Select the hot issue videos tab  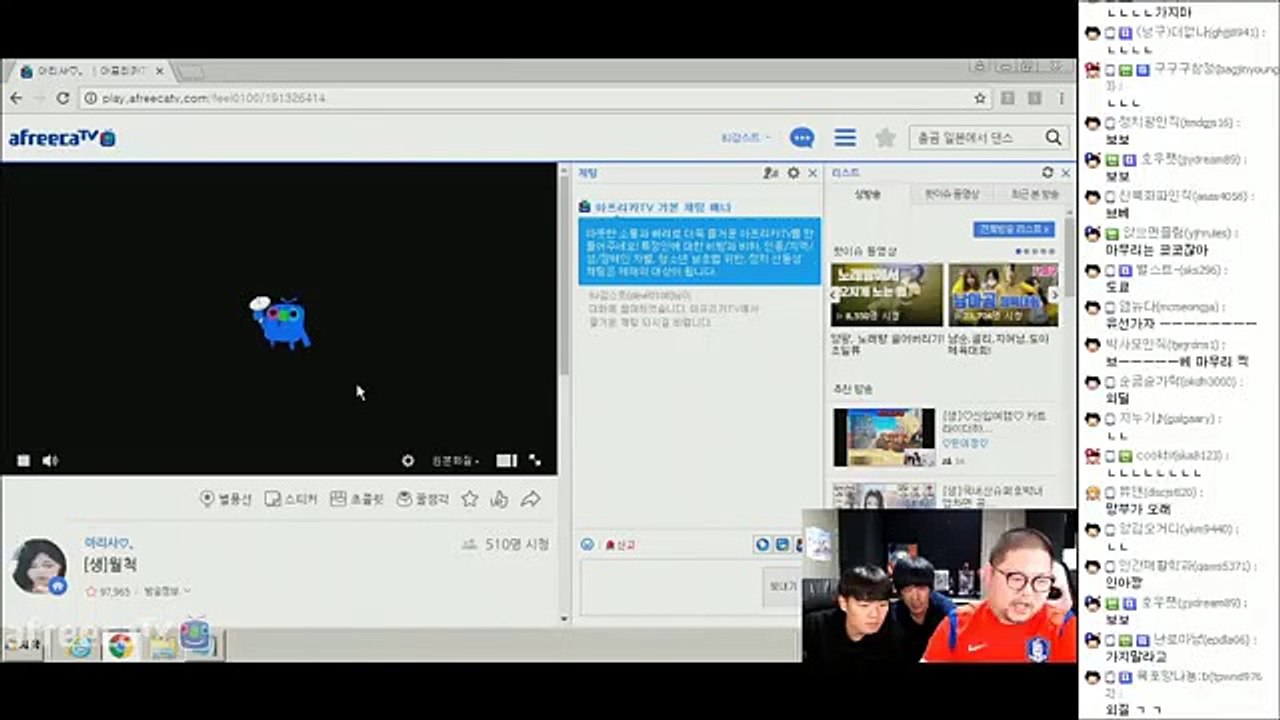tap(951, 194)
